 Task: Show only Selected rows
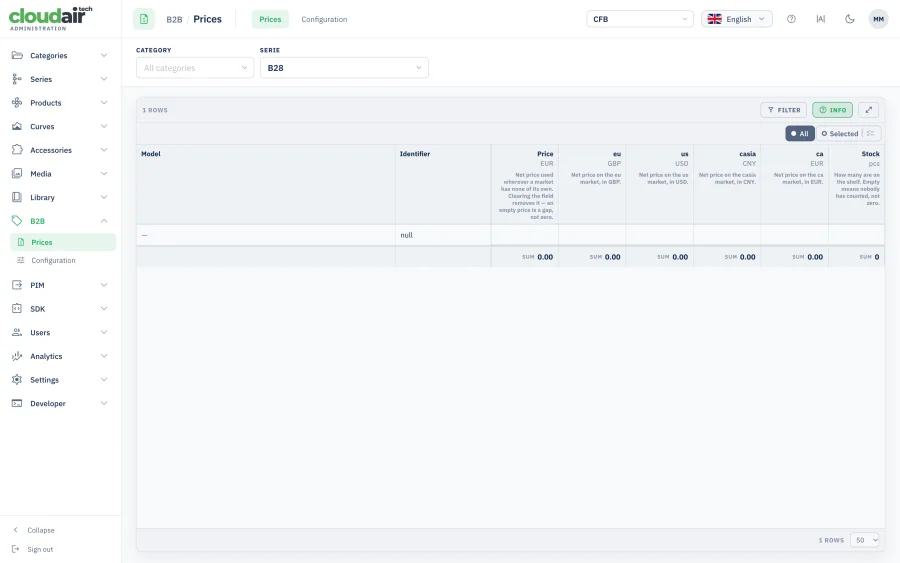click(840, 133)
